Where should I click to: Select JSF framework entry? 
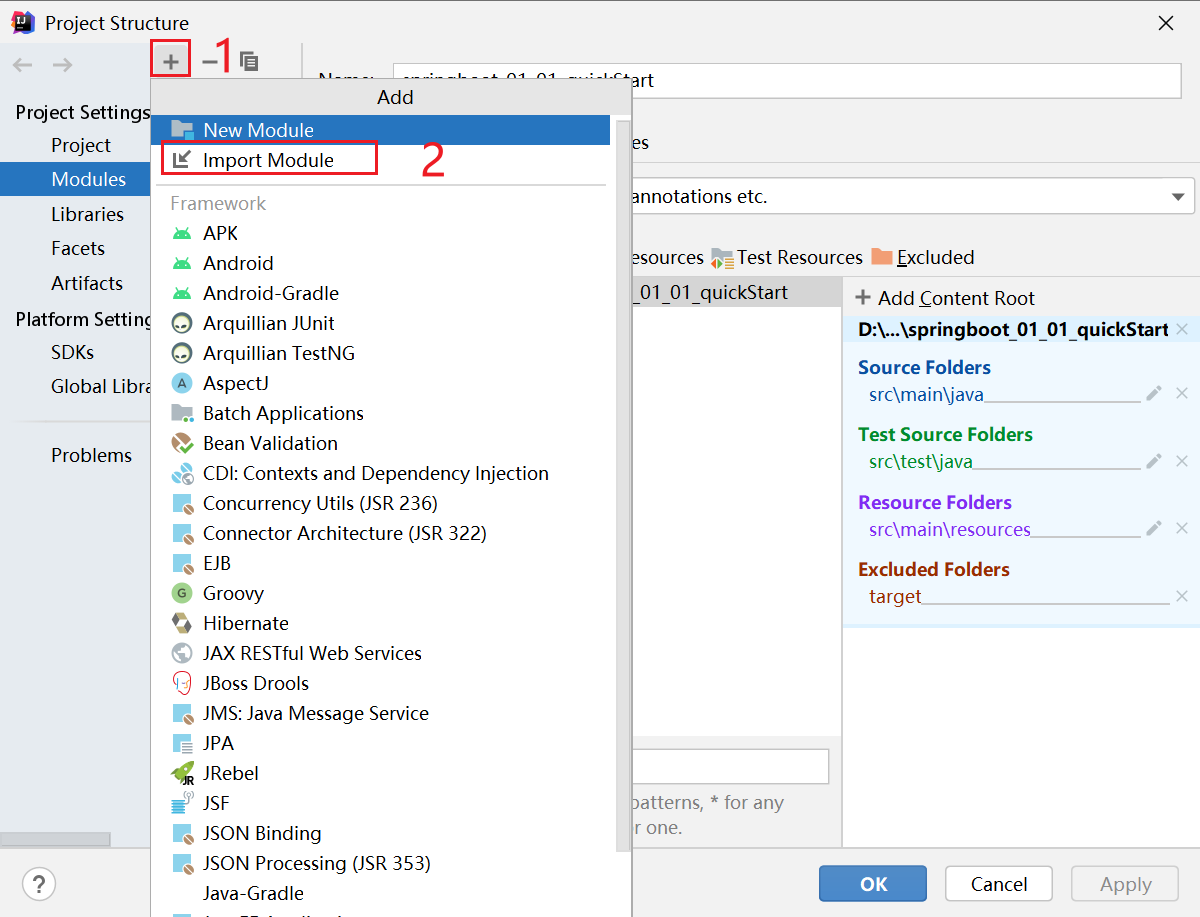380,803
